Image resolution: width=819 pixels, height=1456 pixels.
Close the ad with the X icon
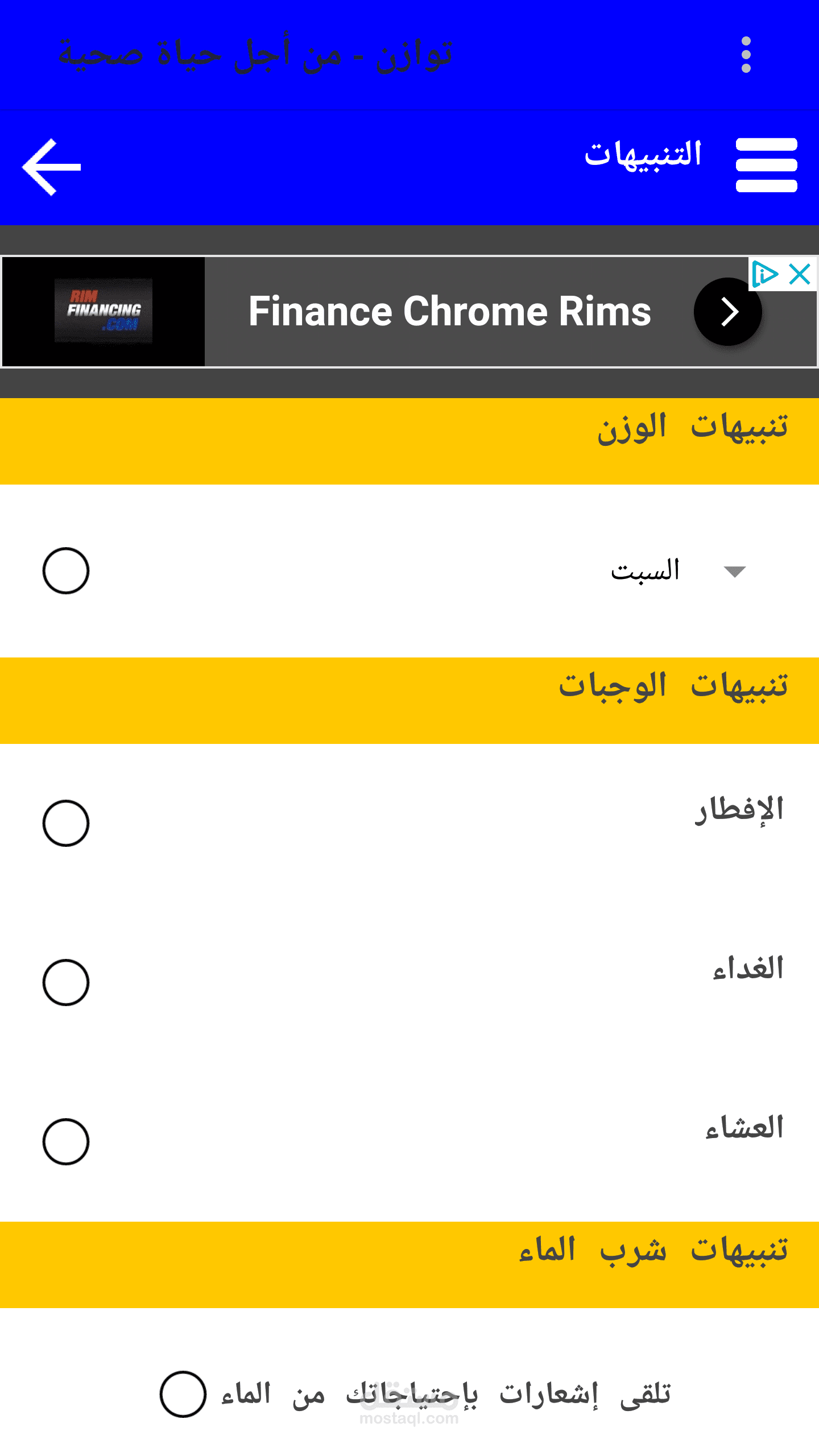point(800,275)
